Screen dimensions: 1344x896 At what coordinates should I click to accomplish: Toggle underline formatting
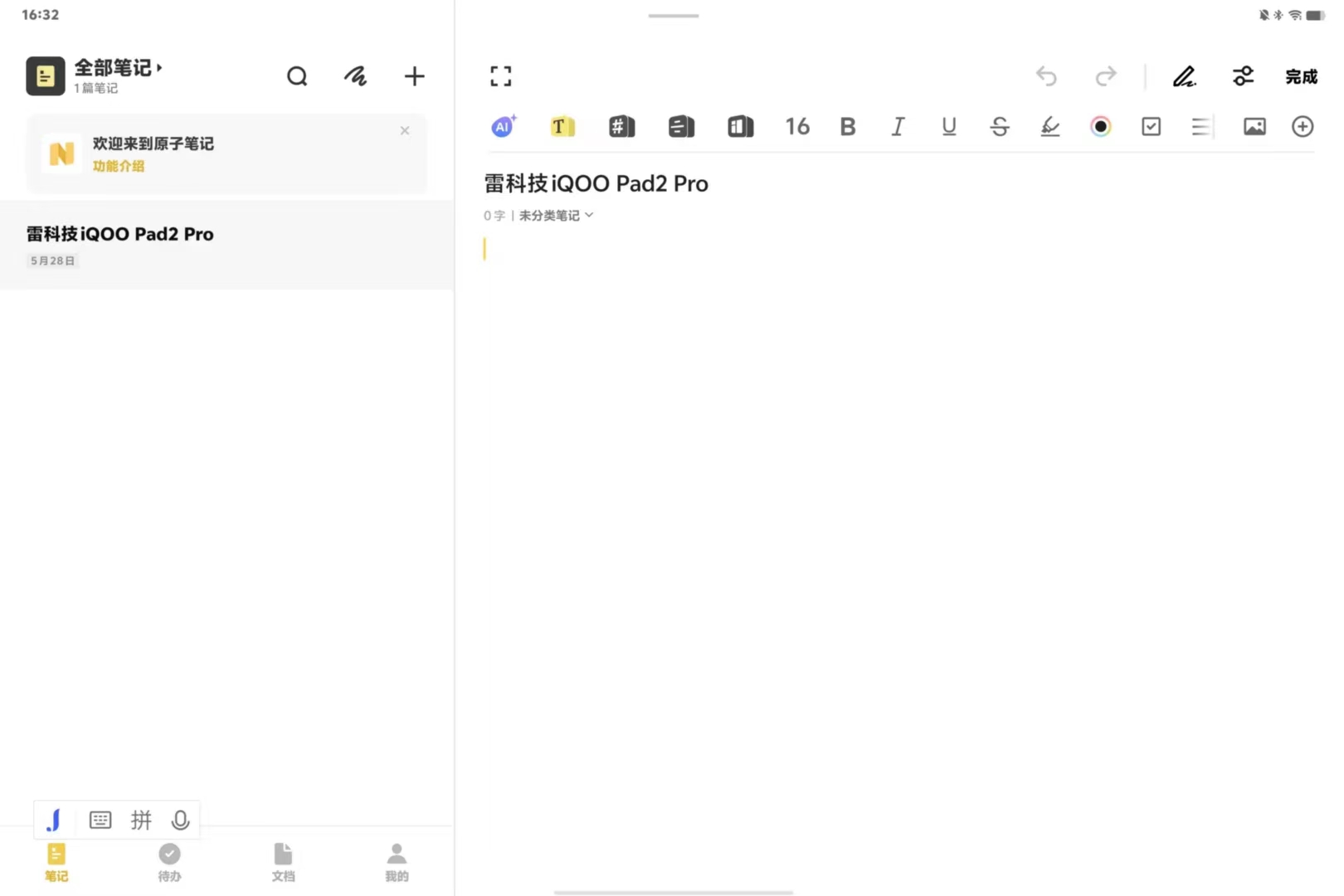click(x=949, y=126)
